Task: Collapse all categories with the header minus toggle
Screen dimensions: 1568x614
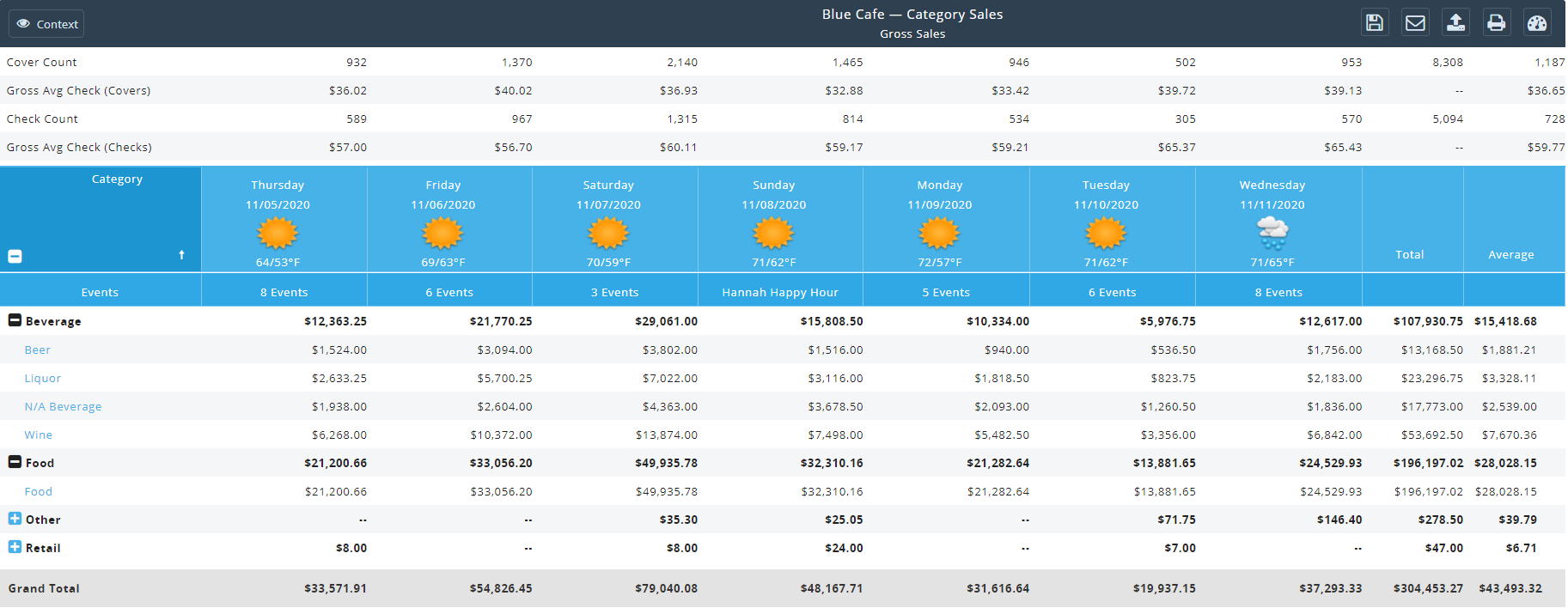Action: (15, 256)
